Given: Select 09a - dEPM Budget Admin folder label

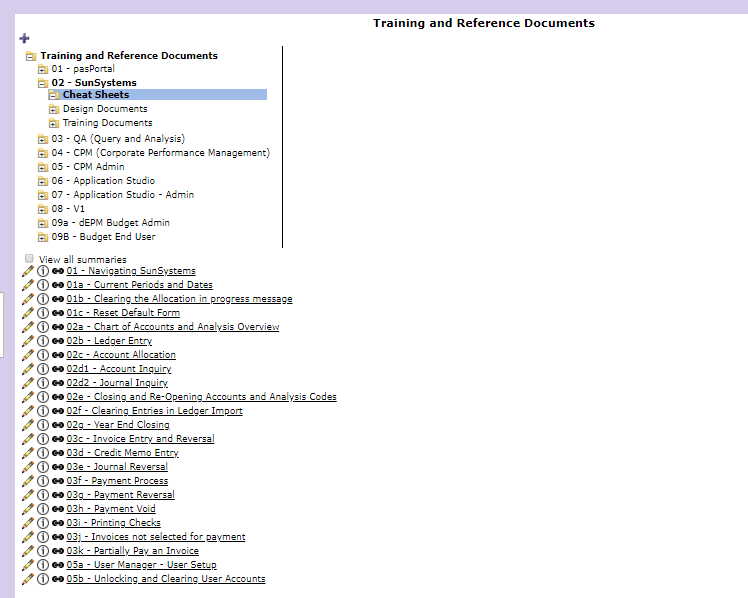Looking at the screenshot, I should [111, 223].
